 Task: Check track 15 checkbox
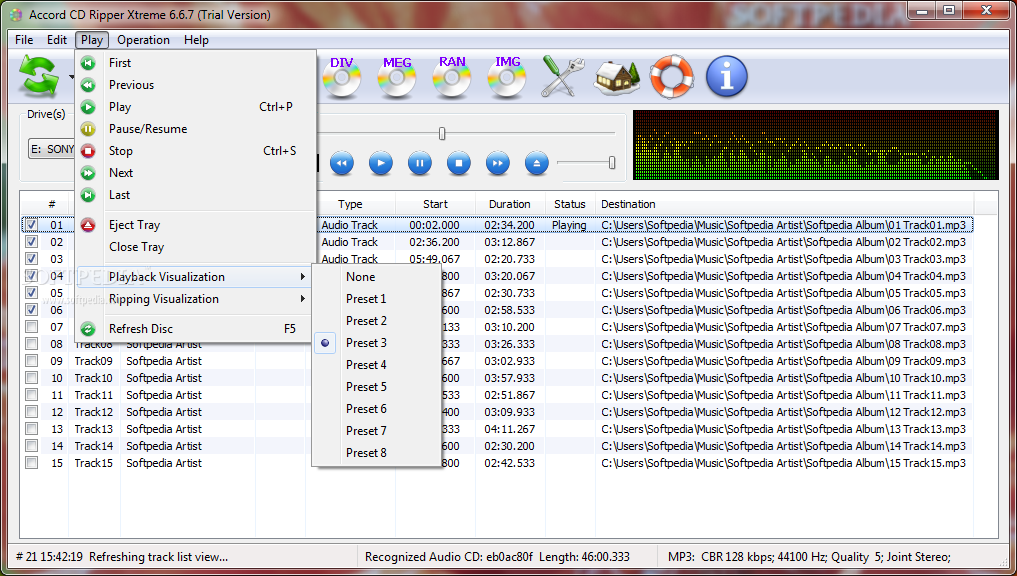[31, 462]
